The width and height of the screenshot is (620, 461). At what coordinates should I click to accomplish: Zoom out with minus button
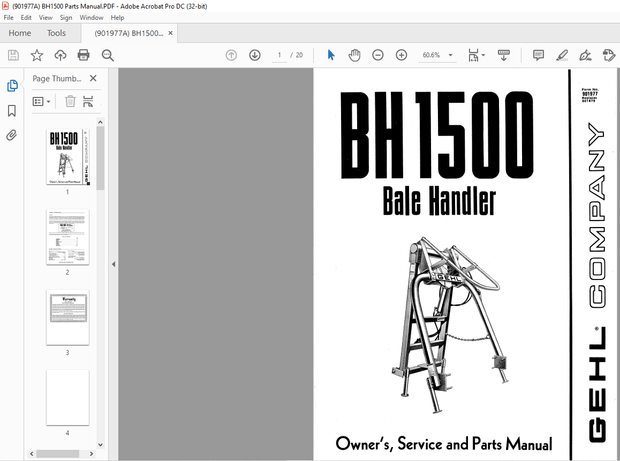click(378, 55)
